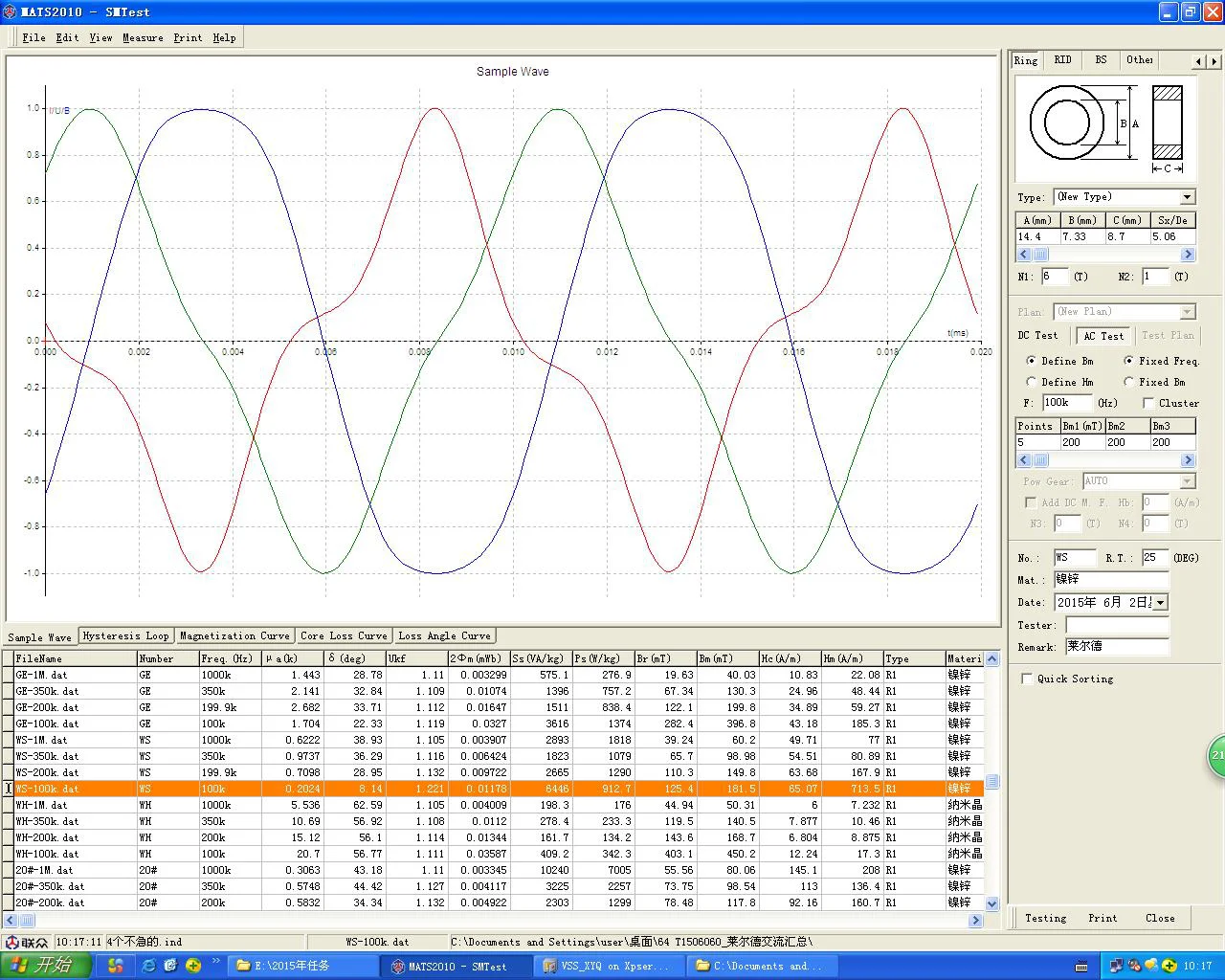Enable the Quick Sorting checkbox
This screenshot has height=980, width=1225.
(1028, 679)
